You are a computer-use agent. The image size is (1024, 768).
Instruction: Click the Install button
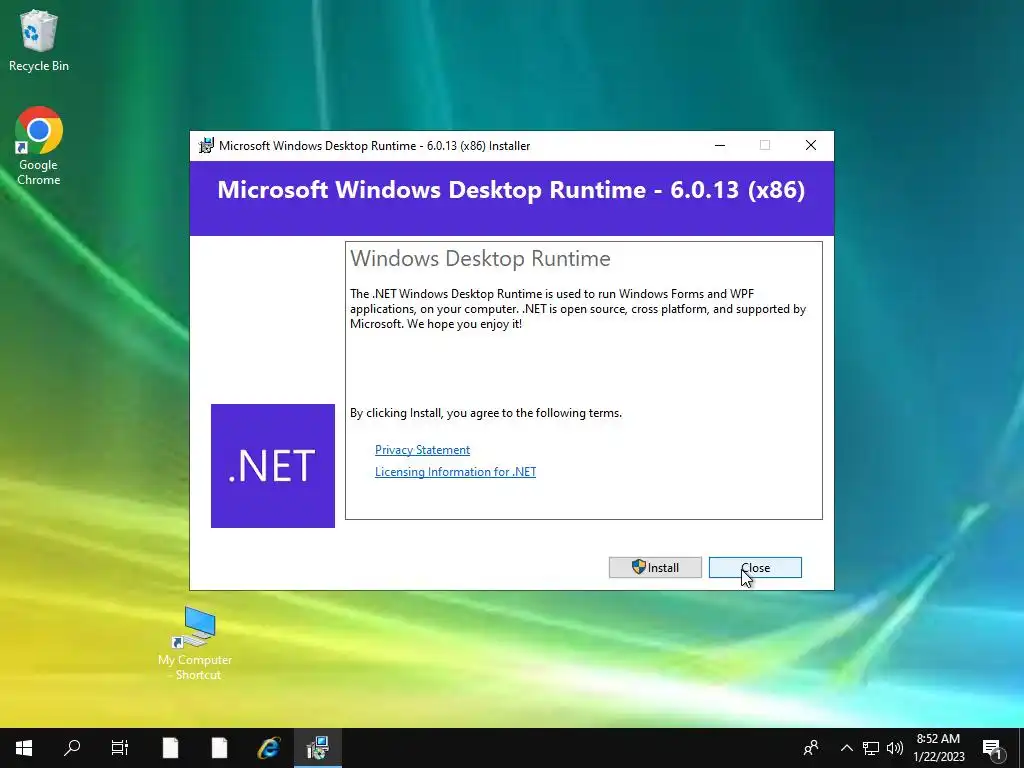[655, 568]
